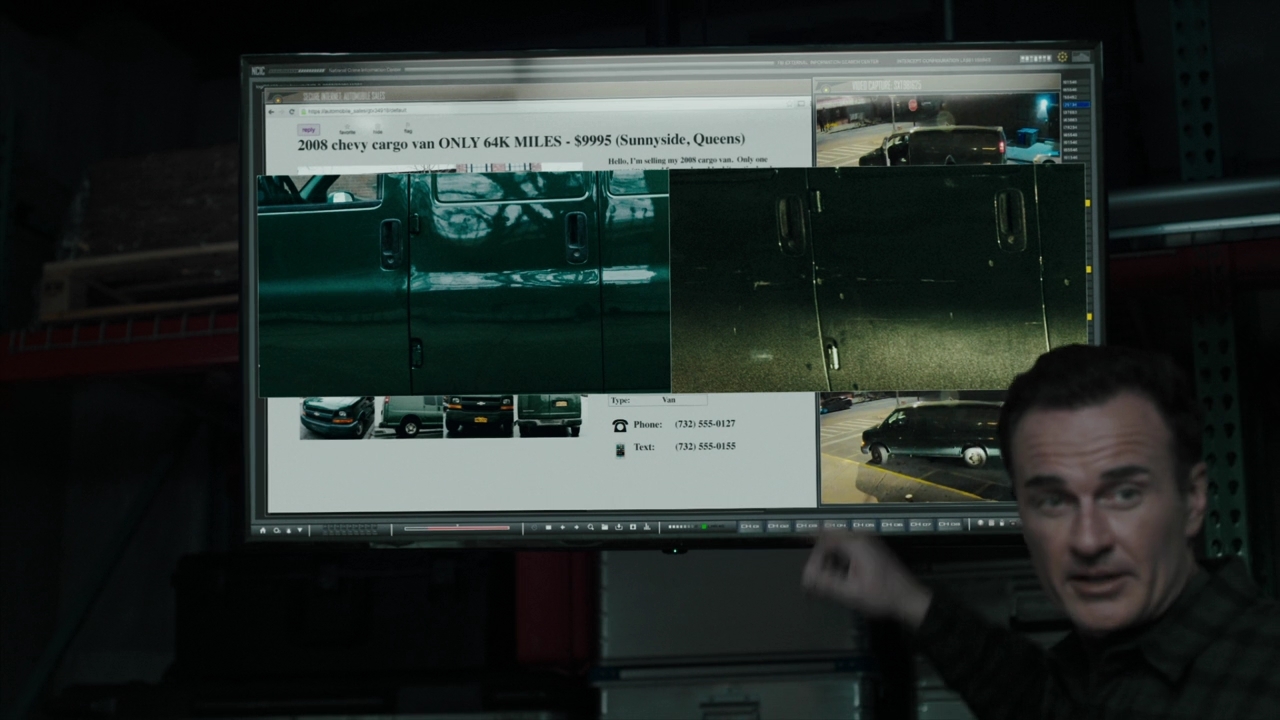Click the highlighted blue entry in right timestamp list

(x=1075, y=104)
